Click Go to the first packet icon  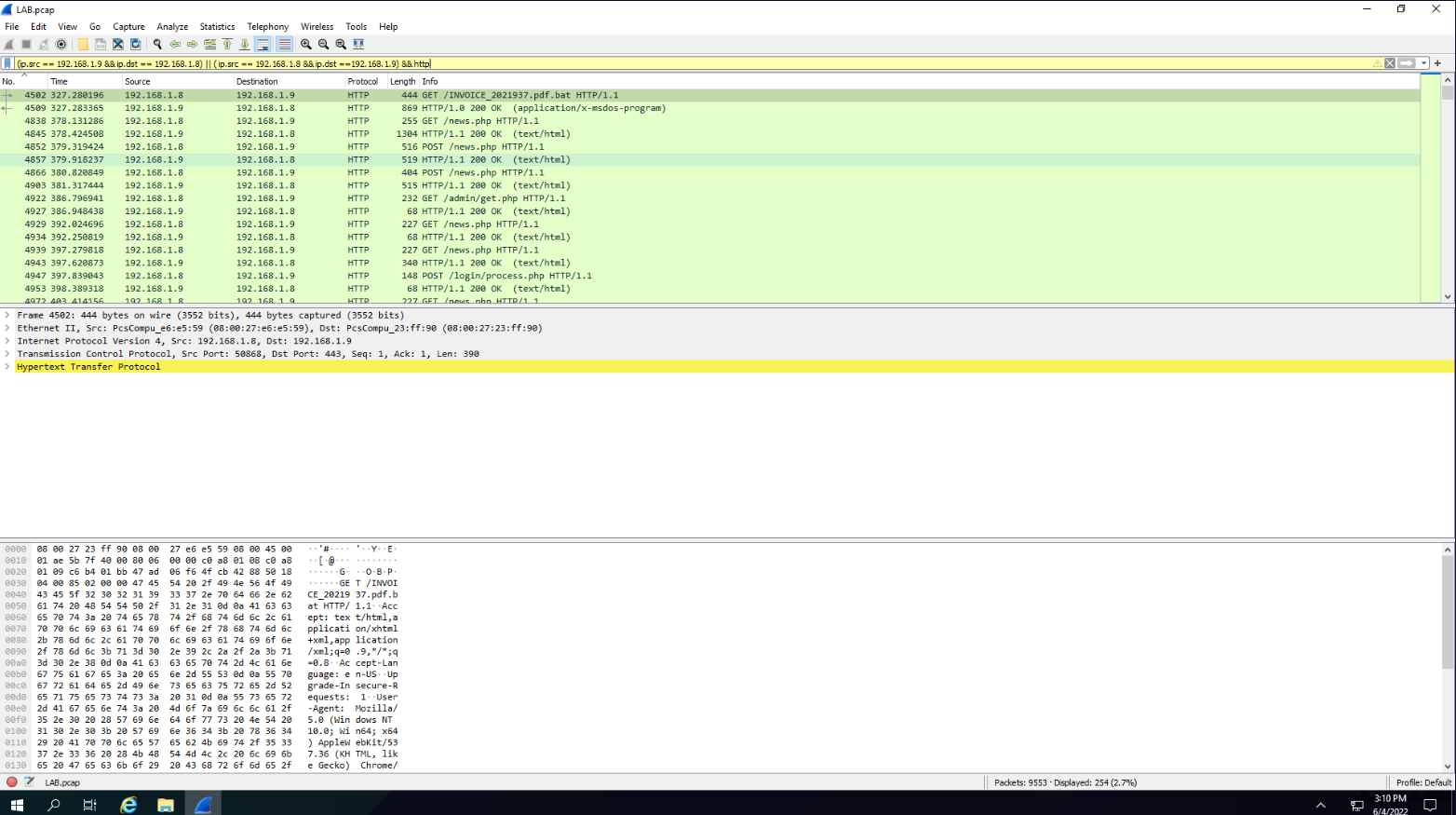click(x=227, y=44)
